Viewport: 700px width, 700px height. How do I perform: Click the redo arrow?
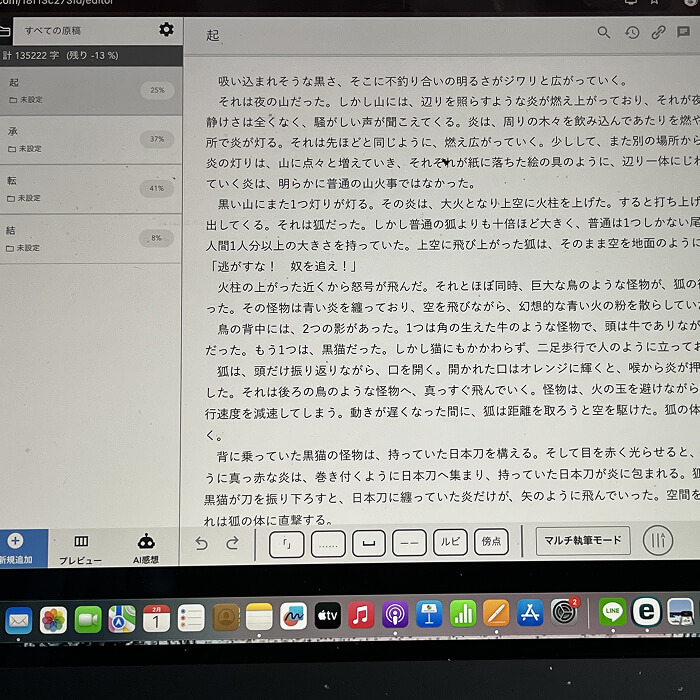point(232,543)
